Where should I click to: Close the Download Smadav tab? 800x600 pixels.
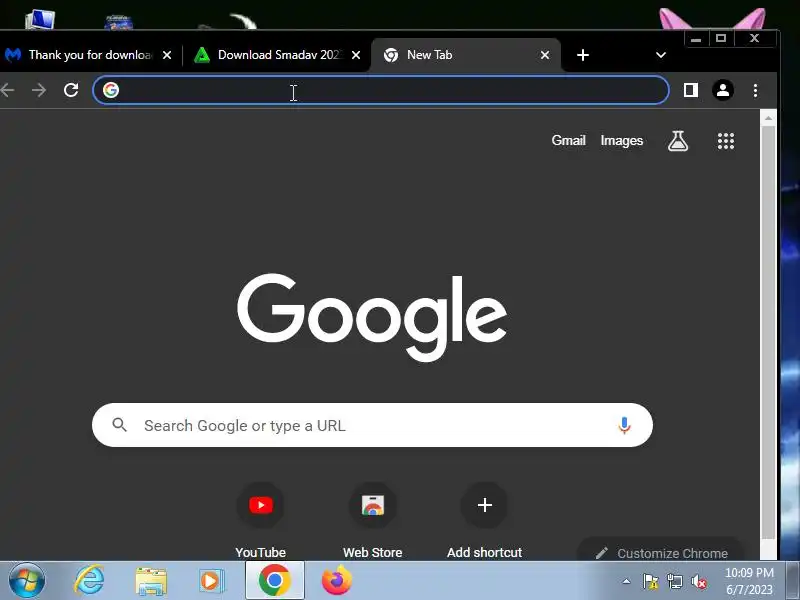pyautogui.click(x=356, y=55)
